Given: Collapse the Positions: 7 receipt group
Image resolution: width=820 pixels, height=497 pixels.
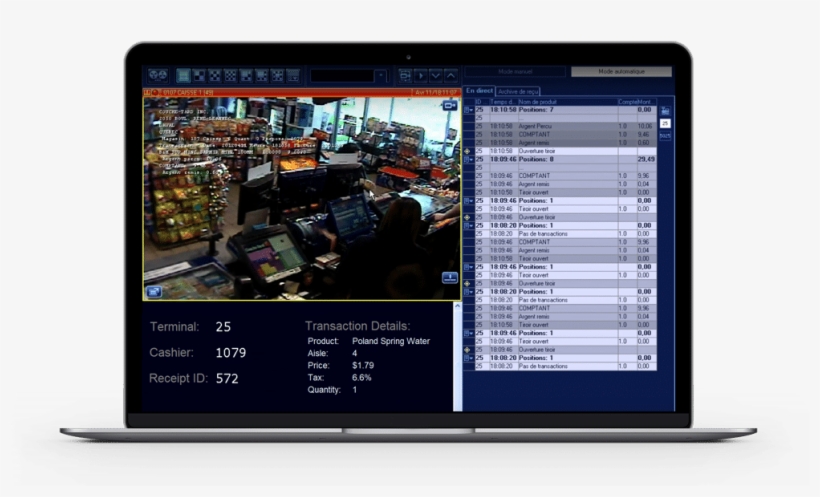Looking at the screenshot, I should [469, 110].
